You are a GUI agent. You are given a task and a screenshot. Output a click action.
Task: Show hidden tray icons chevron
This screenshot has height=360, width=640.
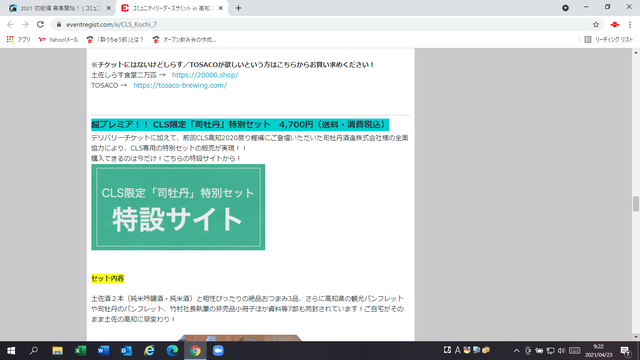coord(517,351)
